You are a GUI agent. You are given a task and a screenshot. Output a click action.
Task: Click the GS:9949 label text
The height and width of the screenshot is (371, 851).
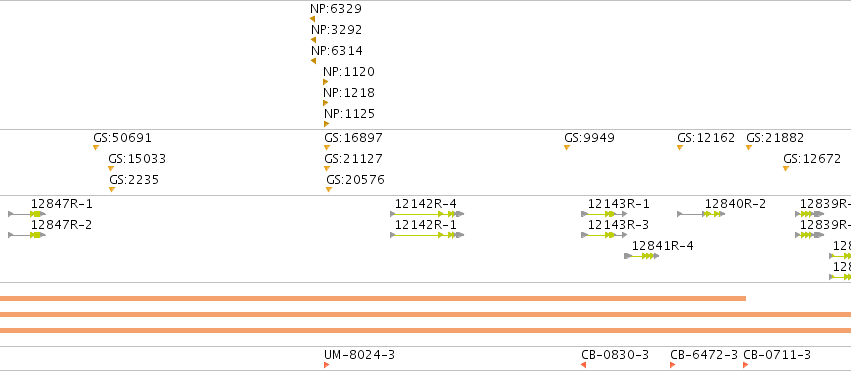tap(589, 138)
